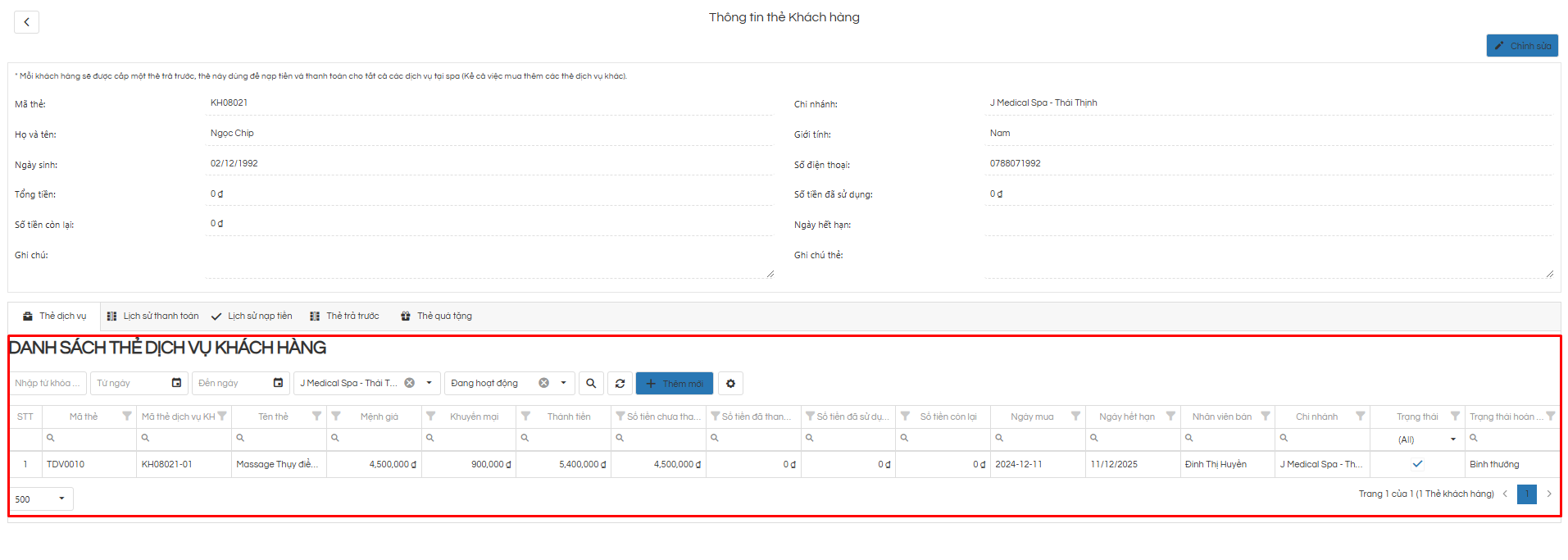The height and width of the screenshot is (560, 1568).
Task: Click the Nhập từ khóa search field
Action: pos(47,383)
